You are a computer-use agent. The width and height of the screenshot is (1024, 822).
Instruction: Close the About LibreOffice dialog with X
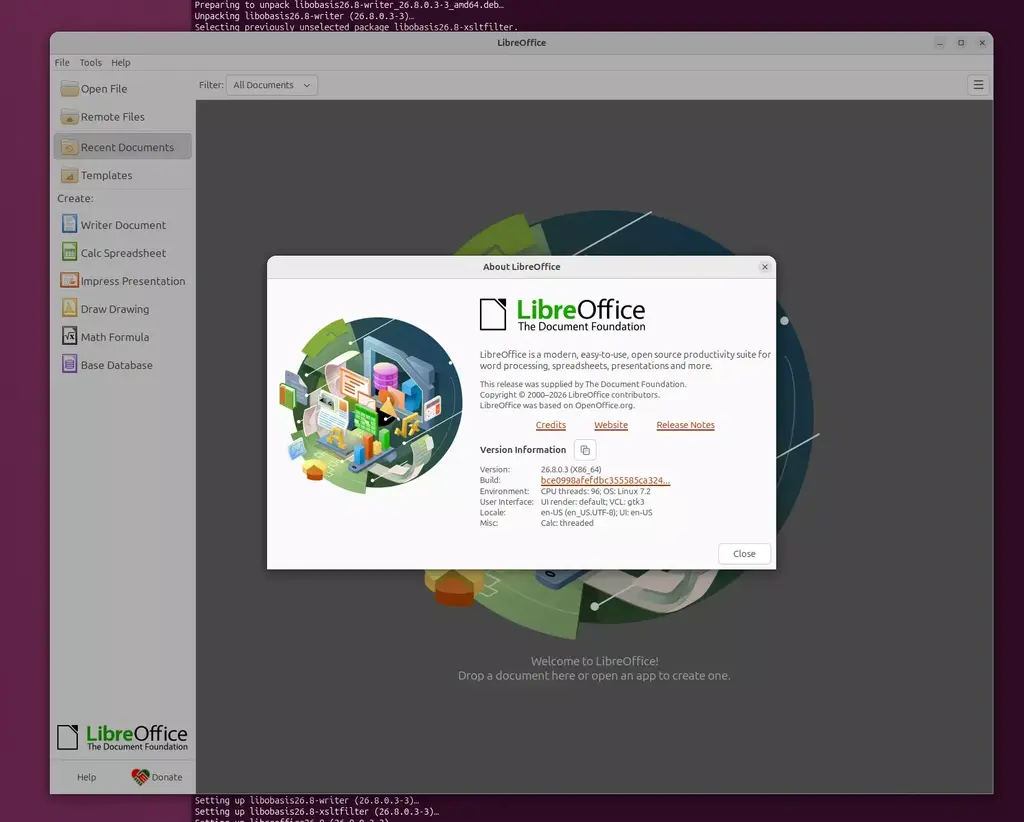(x=765, y=266)
